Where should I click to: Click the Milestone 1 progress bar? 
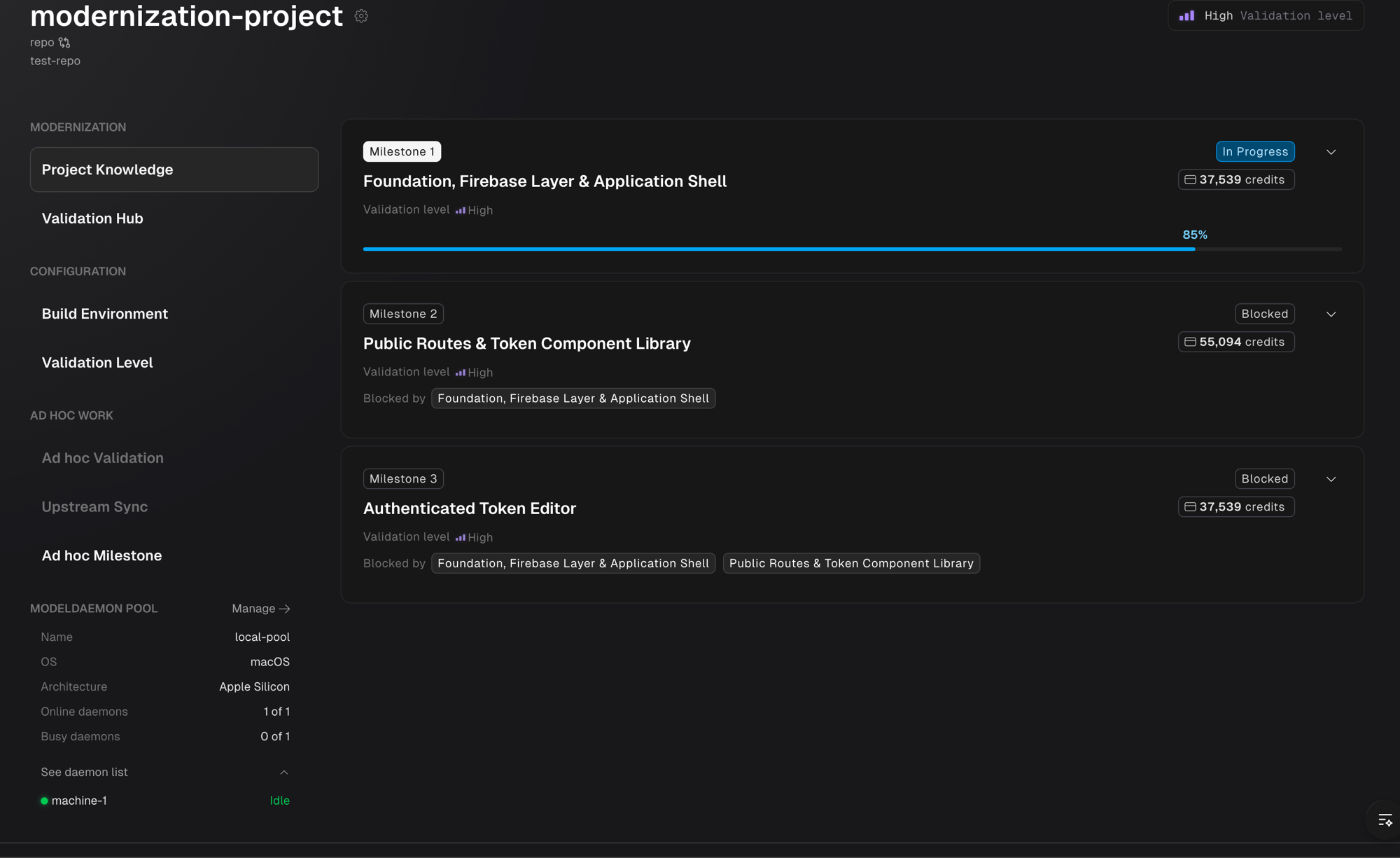click(x=852, y=249)
